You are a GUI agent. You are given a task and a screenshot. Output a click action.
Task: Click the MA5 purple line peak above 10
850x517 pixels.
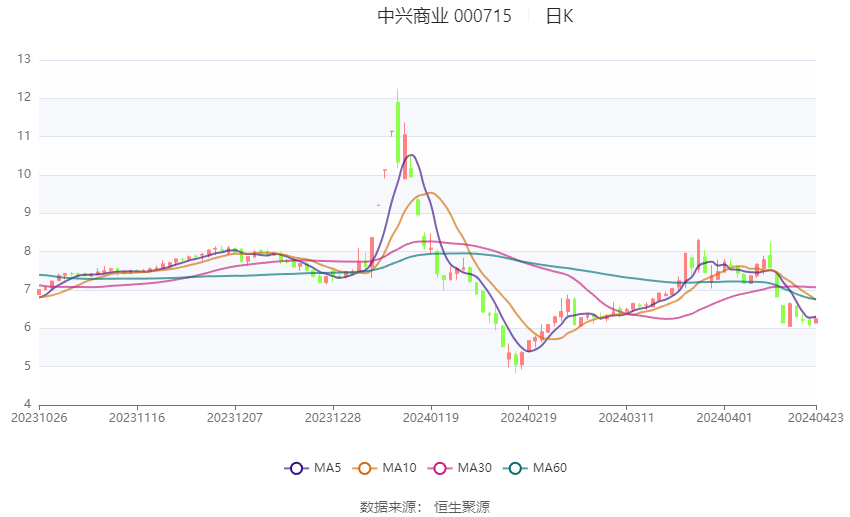point(411,155)
